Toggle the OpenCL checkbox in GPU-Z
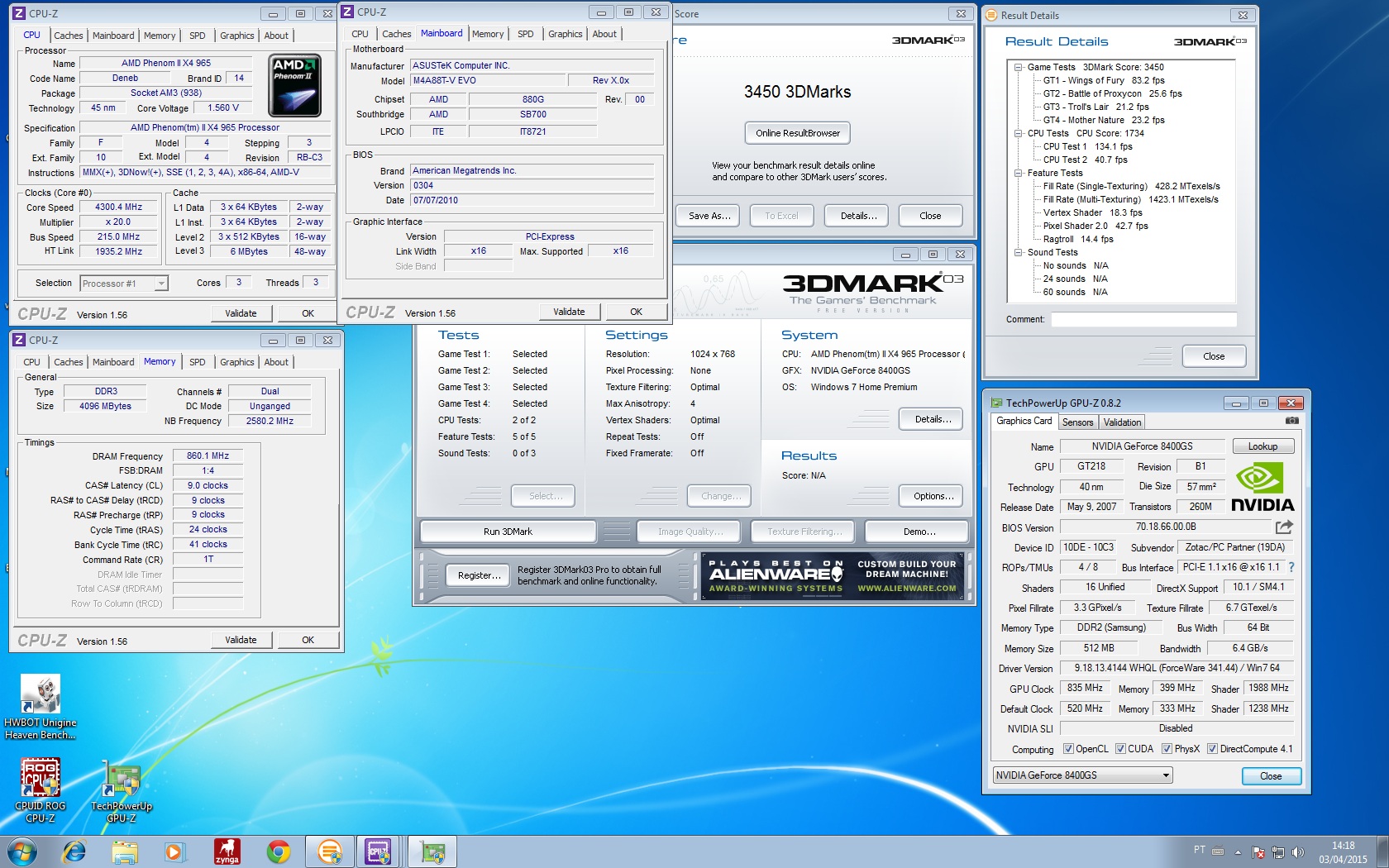 [x=1068, y=749]
